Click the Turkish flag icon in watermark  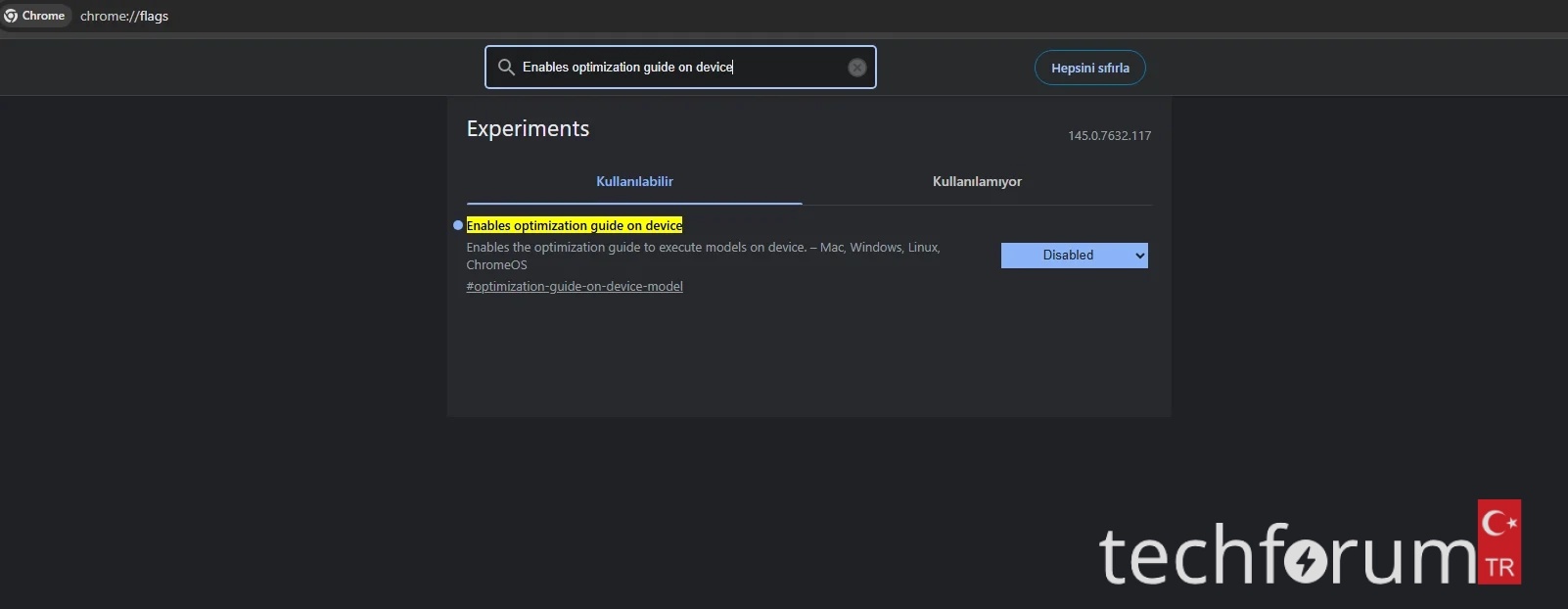1499,524
